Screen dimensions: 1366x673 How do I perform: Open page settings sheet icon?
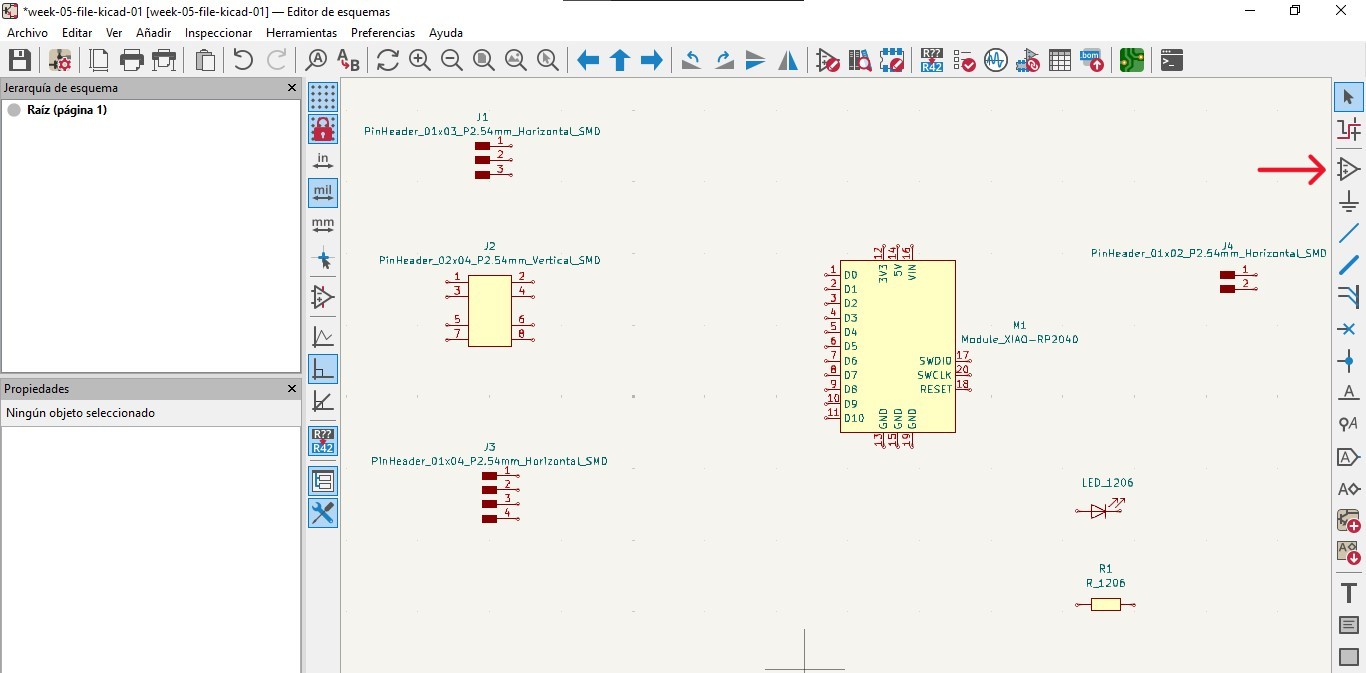click(x=100, y=60)
